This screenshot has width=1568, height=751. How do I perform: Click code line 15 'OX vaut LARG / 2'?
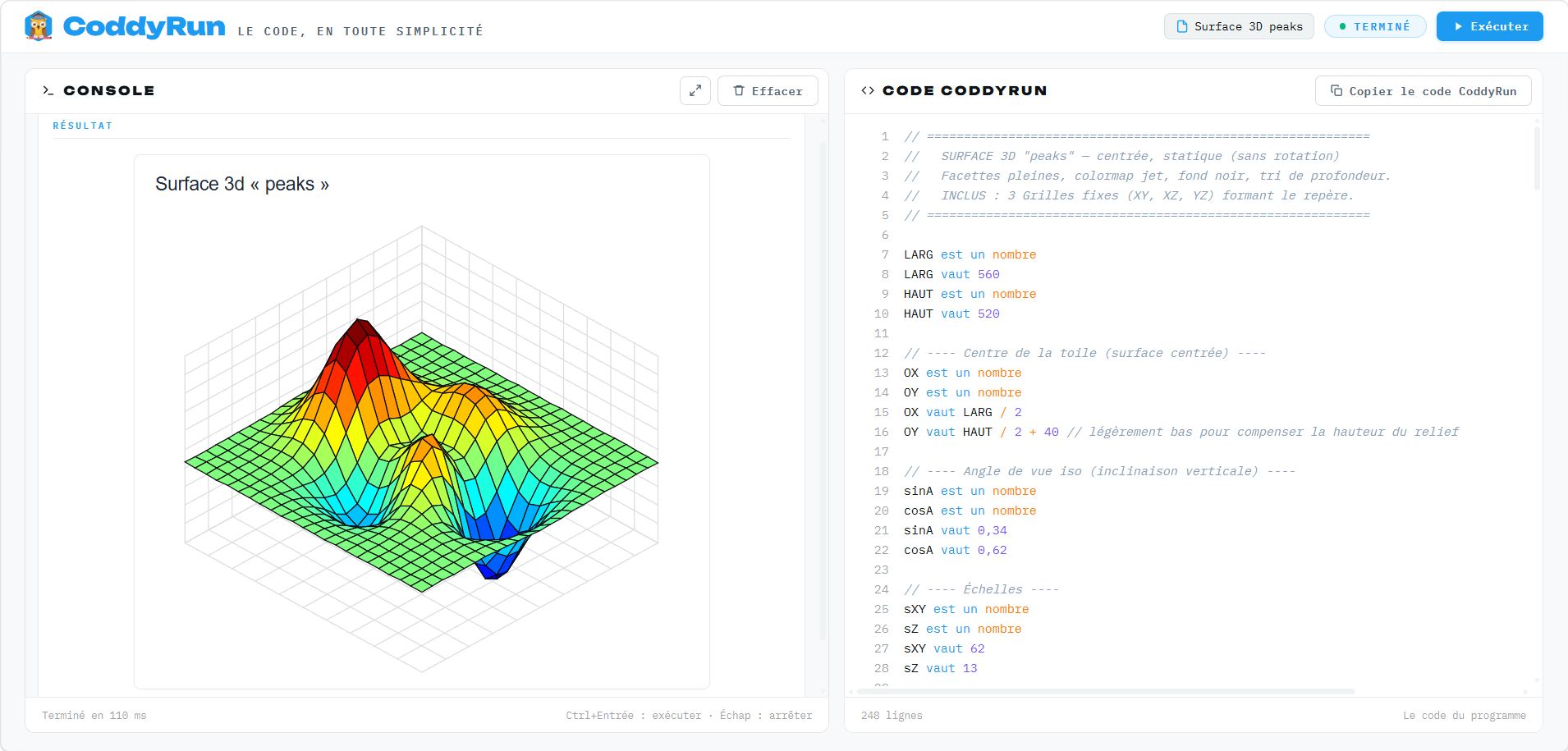963,412
